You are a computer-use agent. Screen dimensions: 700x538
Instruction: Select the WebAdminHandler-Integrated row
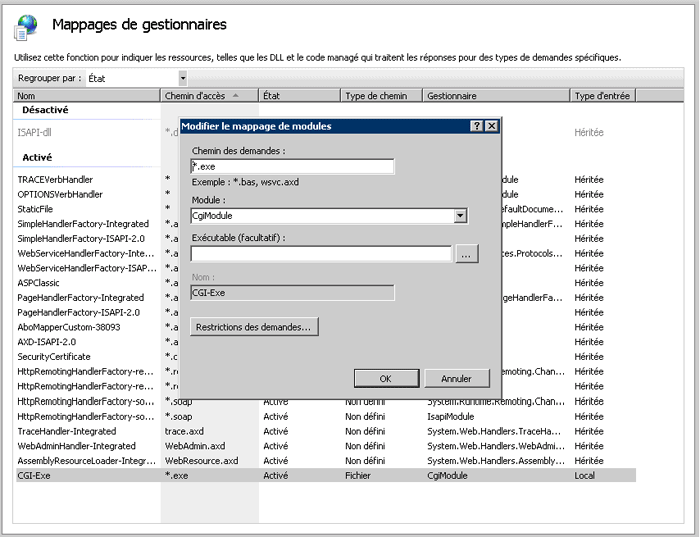point(76,446)
